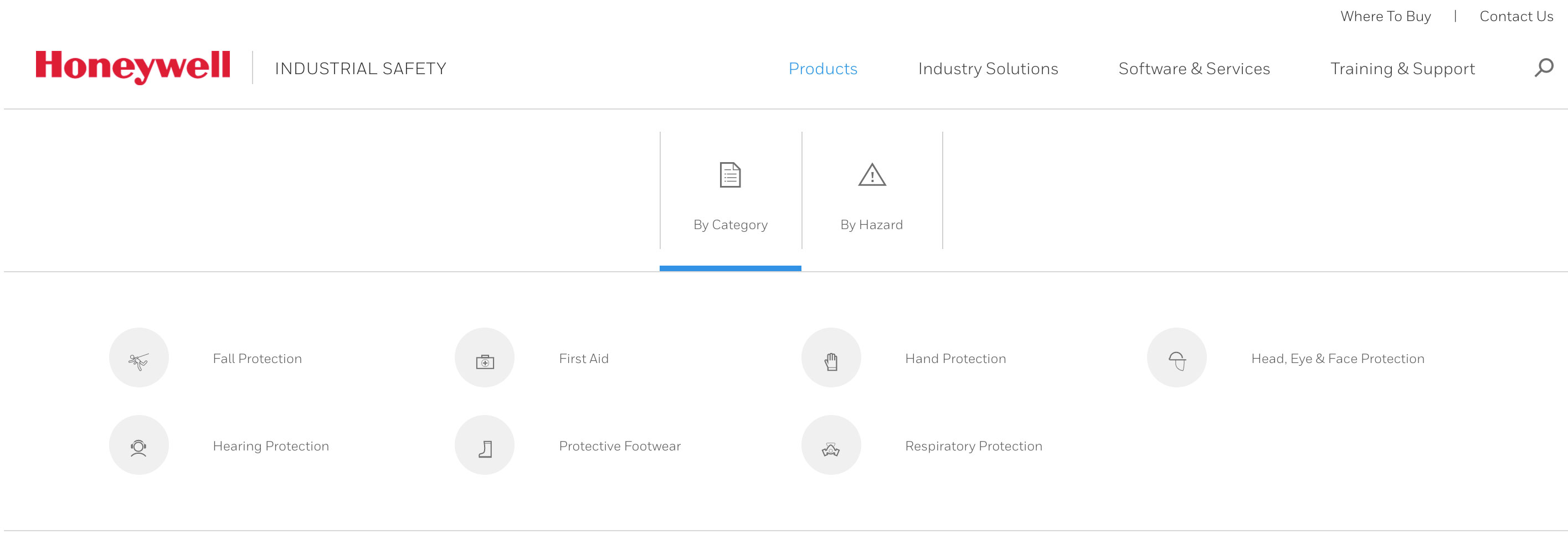This screenshot has height=534, width=1568.
Task: Click the Head, Eye & Face helmet icon
Action: pos(1176,358)
